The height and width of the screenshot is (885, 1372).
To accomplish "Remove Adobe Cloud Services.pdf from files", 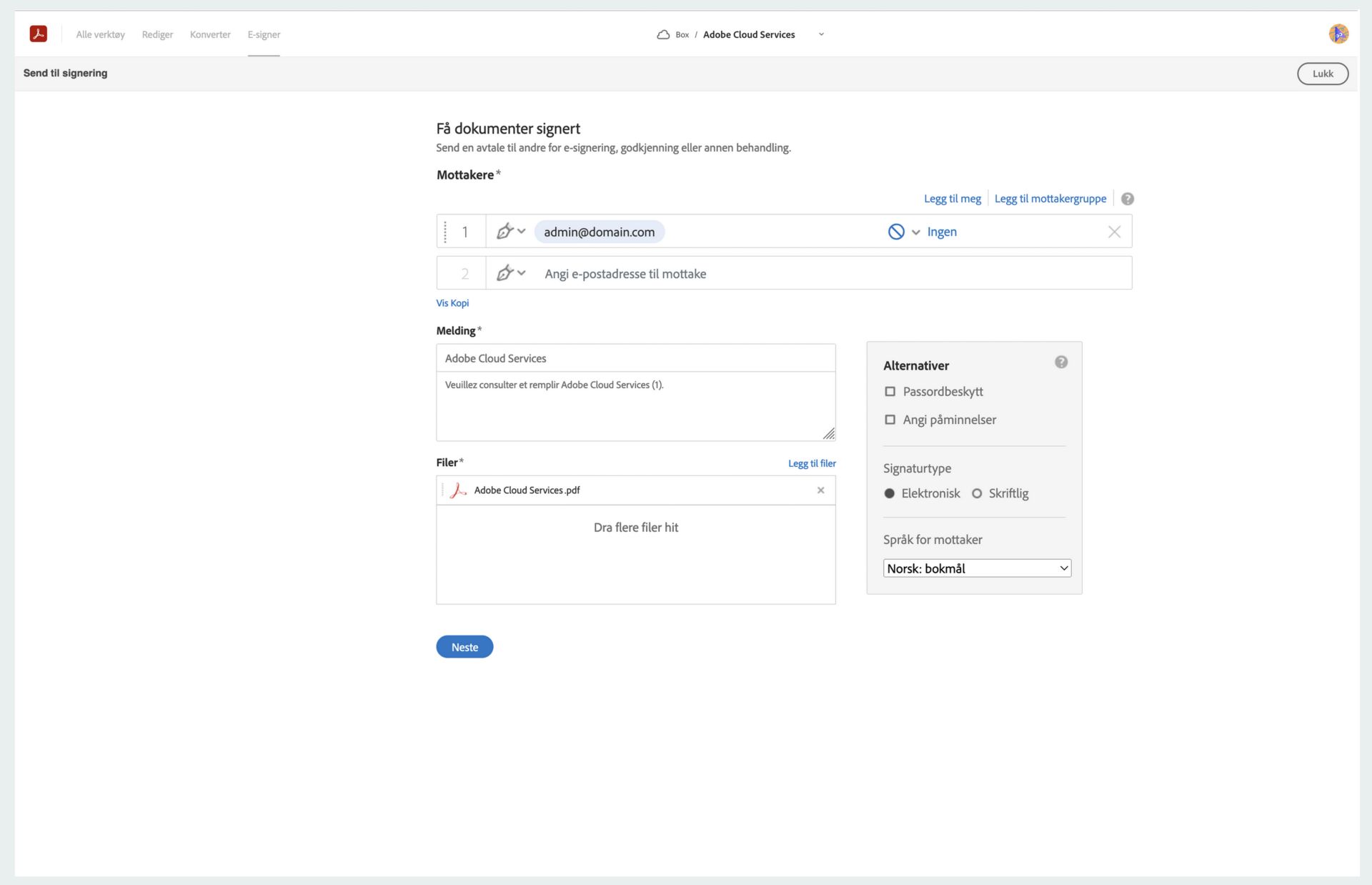I will pos(820,490).
